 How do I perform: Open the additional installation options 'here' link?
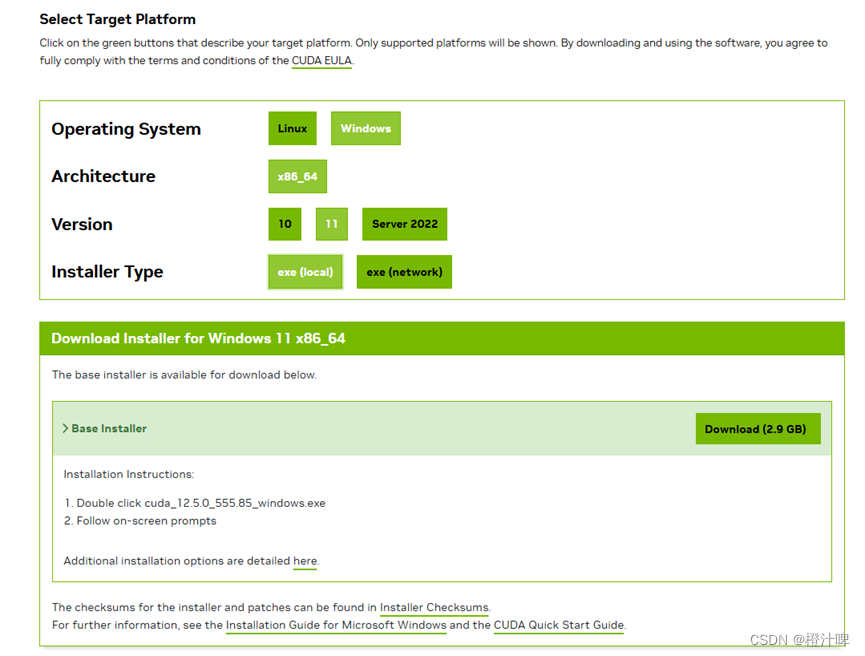305,561
